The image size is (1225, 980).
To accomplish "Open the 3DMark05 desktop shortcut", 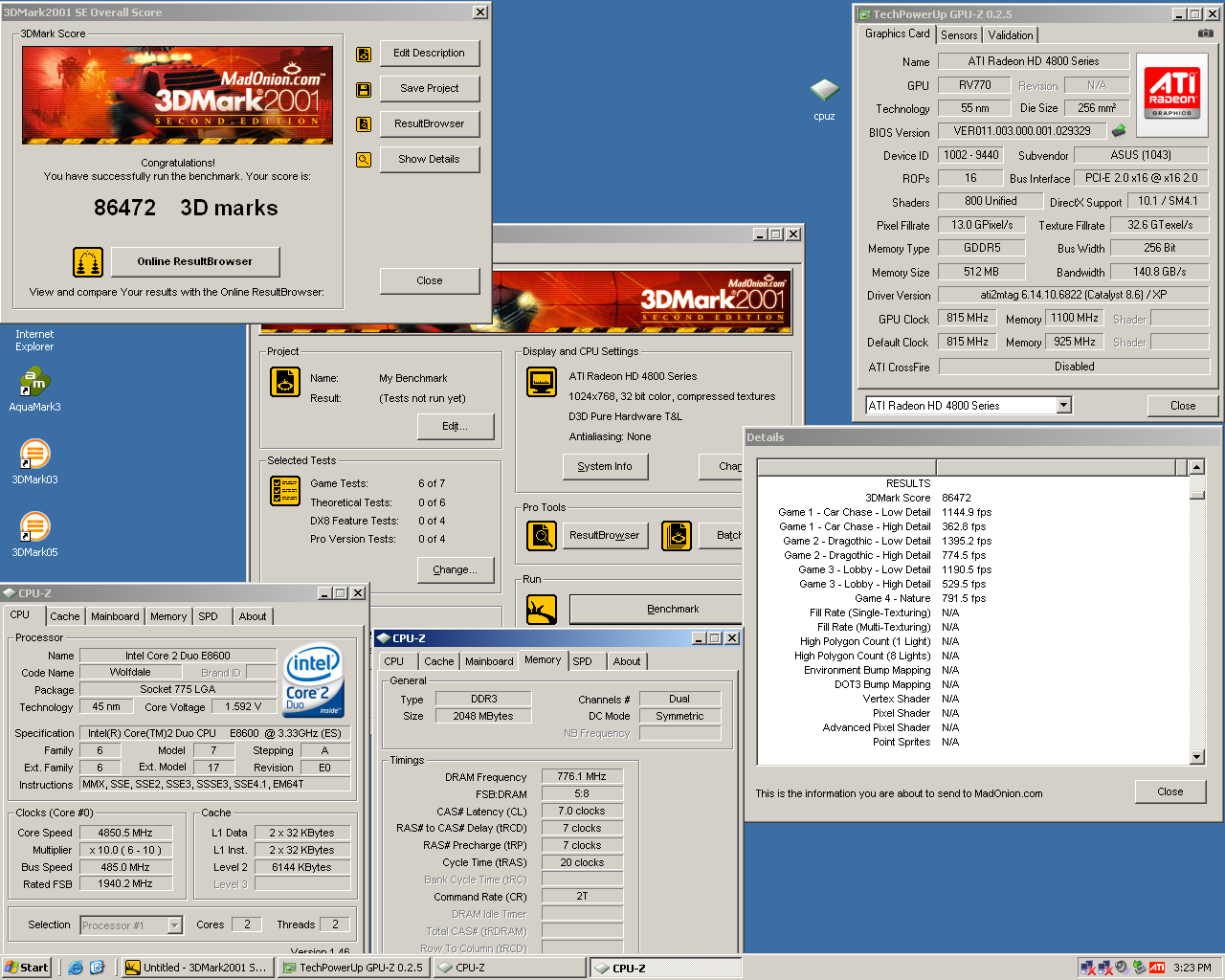I will (34, 535).
